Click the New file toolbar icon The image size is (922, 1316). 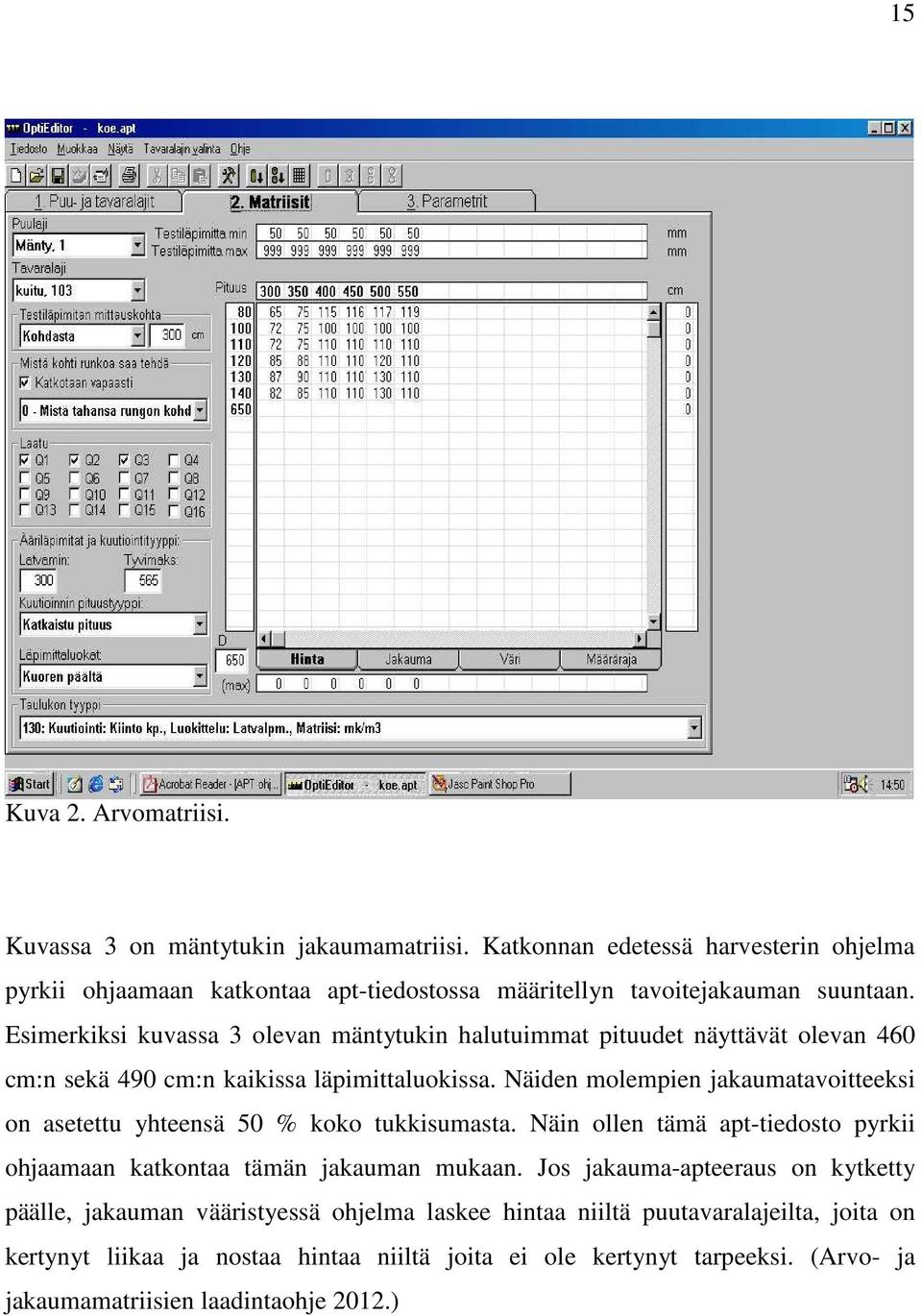[x=15, y=176]
